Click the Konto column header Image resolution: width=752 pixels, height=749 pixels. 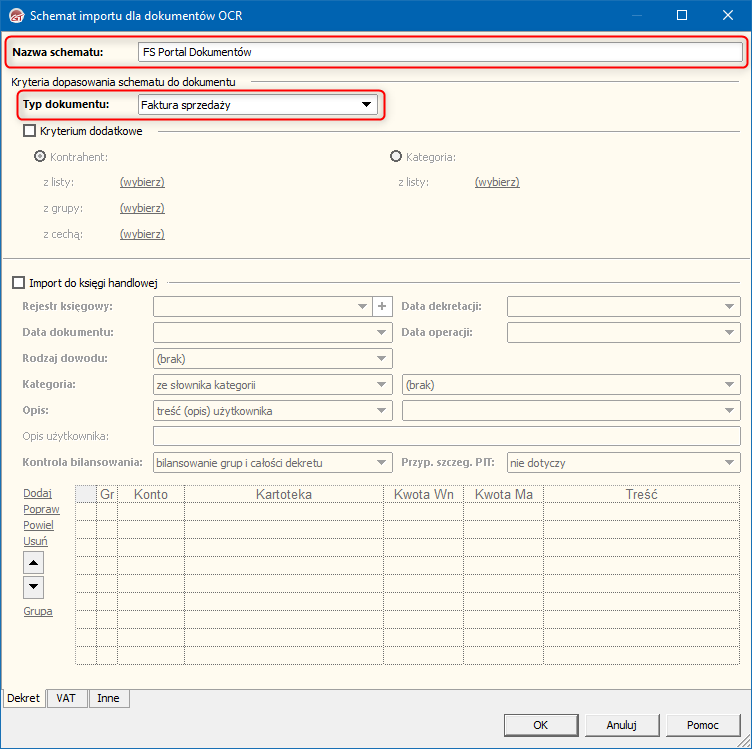coord(151,494)
